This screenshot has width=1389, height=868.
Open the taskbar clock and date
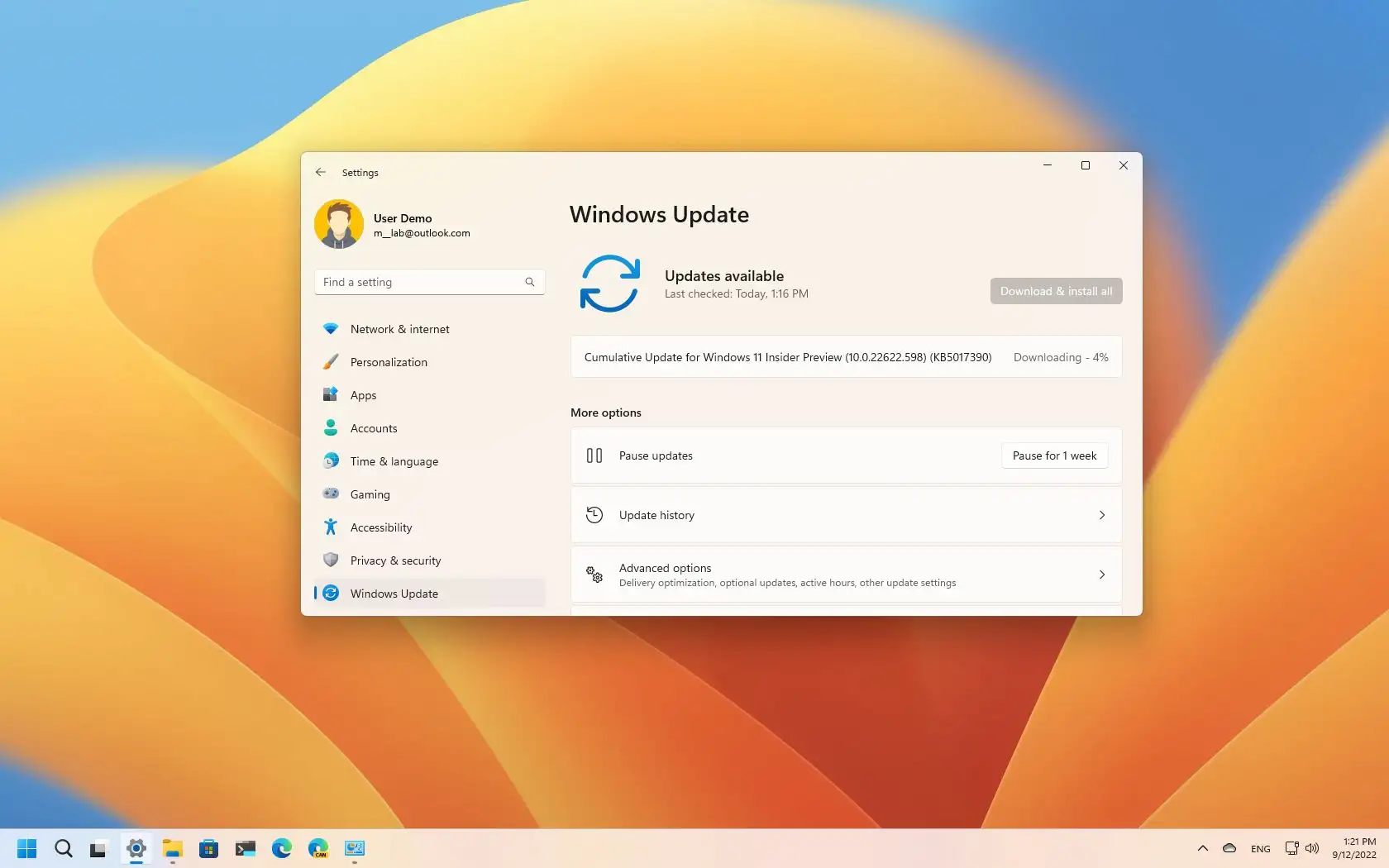[x=1354, y=848]
